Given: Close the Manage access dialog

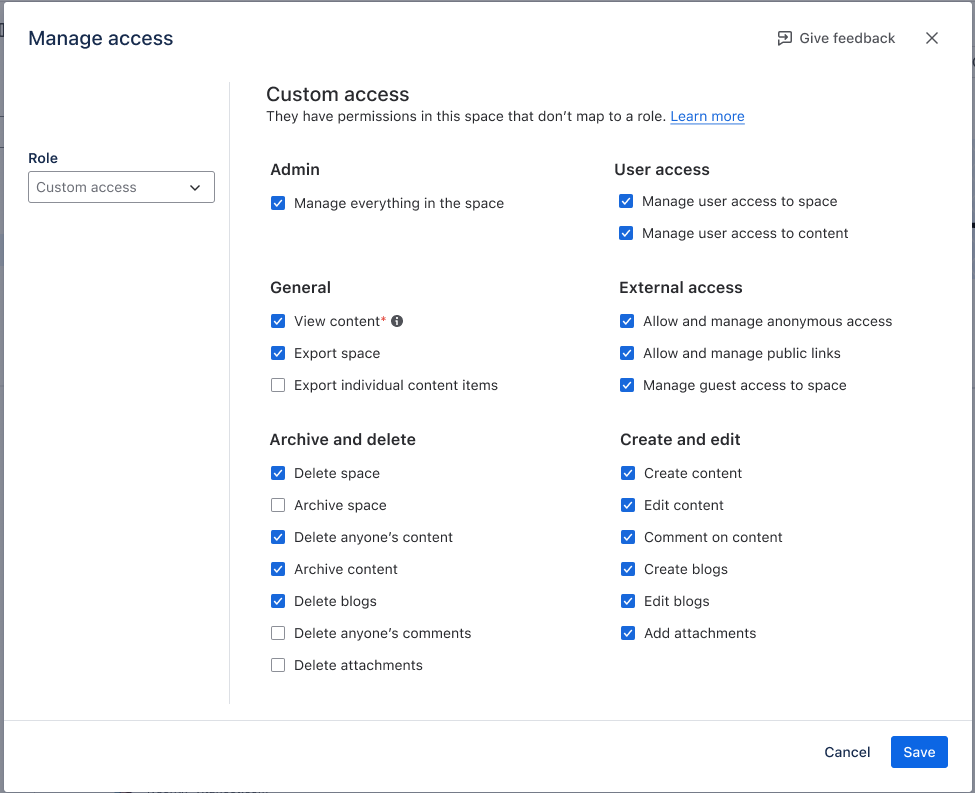Looking at the screenshot, I should (931, 38).
